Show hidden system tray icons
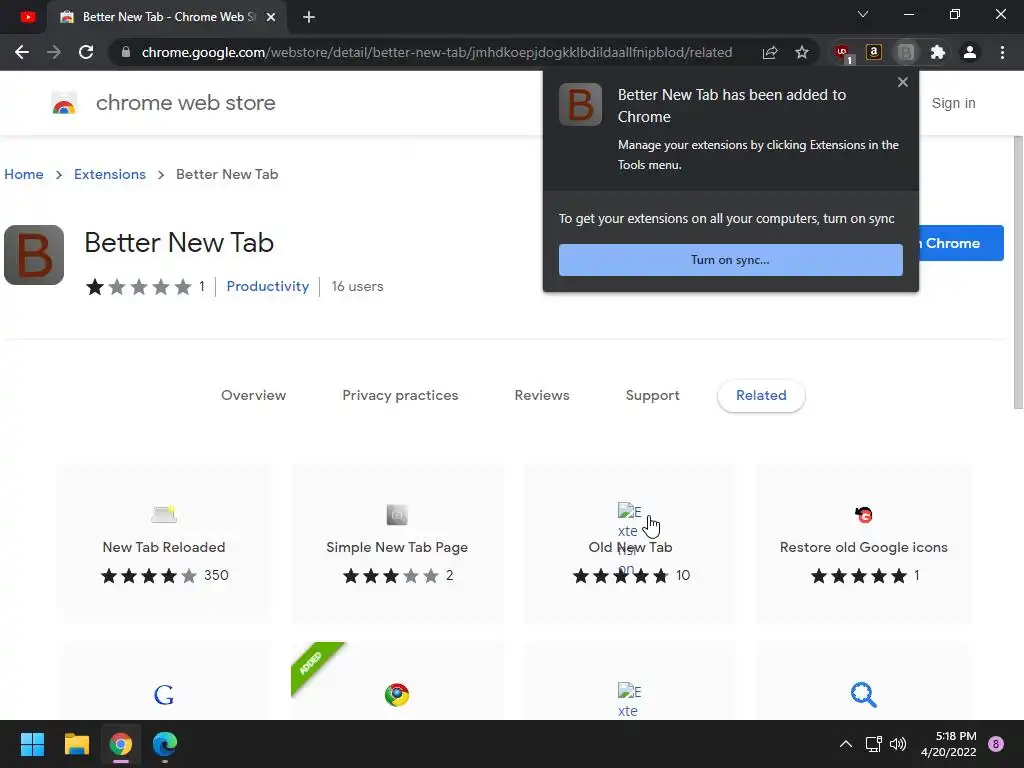Image resolution: width=1024 pixels, height=768 pixels. (846, 744)
